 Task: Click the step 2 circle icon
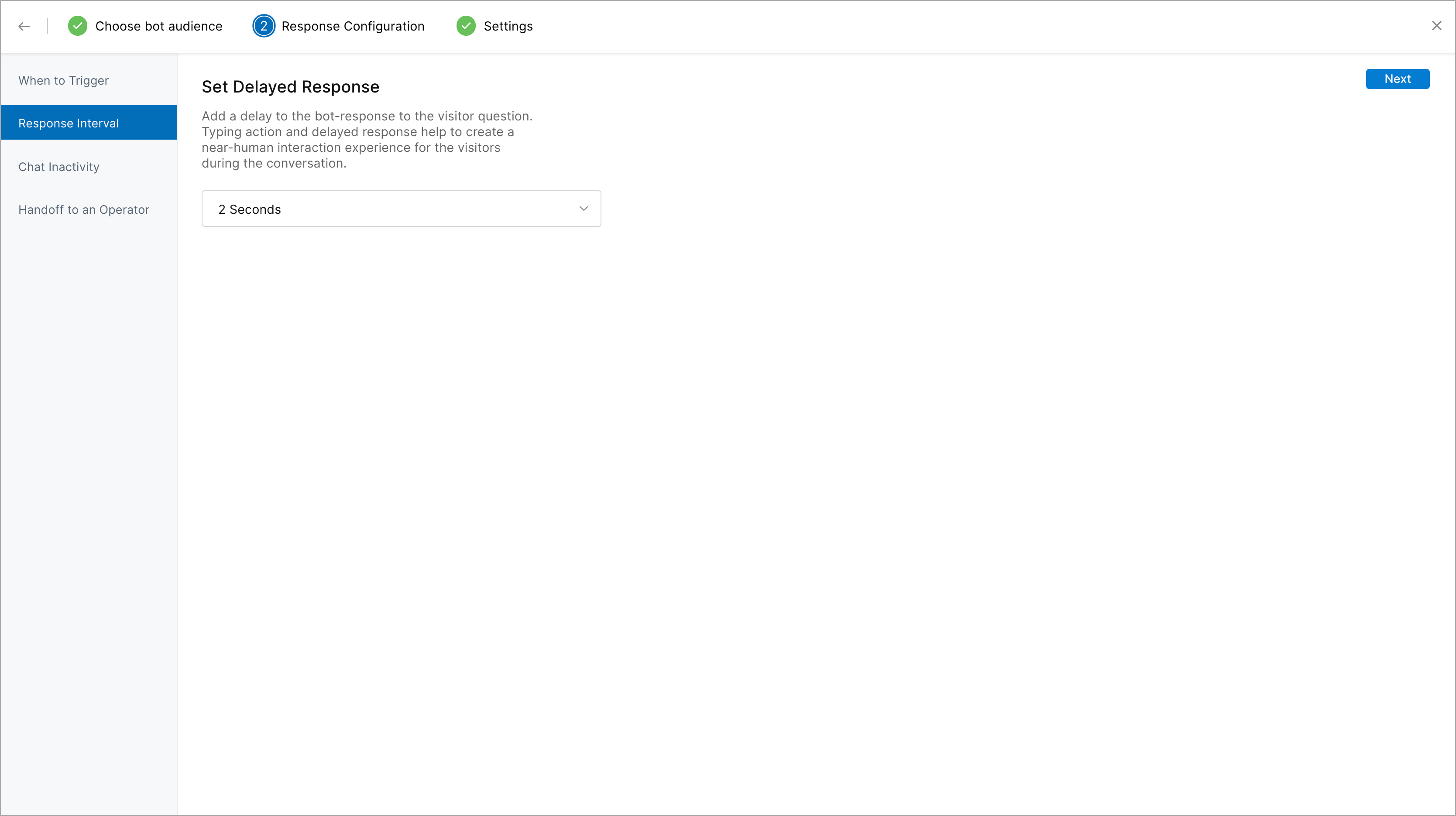tap(263, 26)
